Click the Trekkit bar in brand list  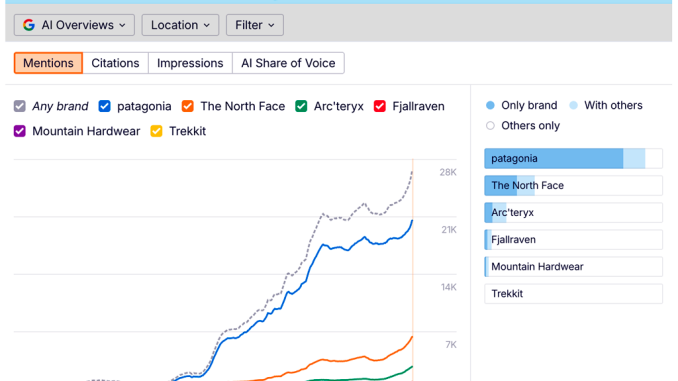(573, 294)
